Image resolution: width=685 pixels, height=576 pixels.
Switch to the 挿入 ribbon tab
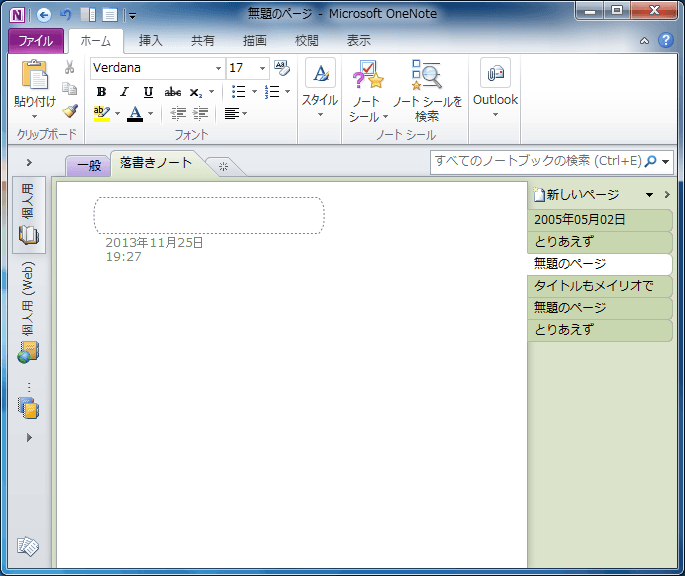coord(151,41)
